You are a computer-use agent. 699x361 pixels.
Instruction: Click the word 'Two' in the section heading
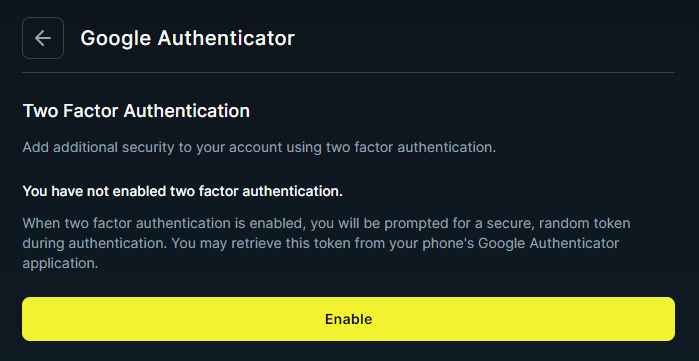40,111
